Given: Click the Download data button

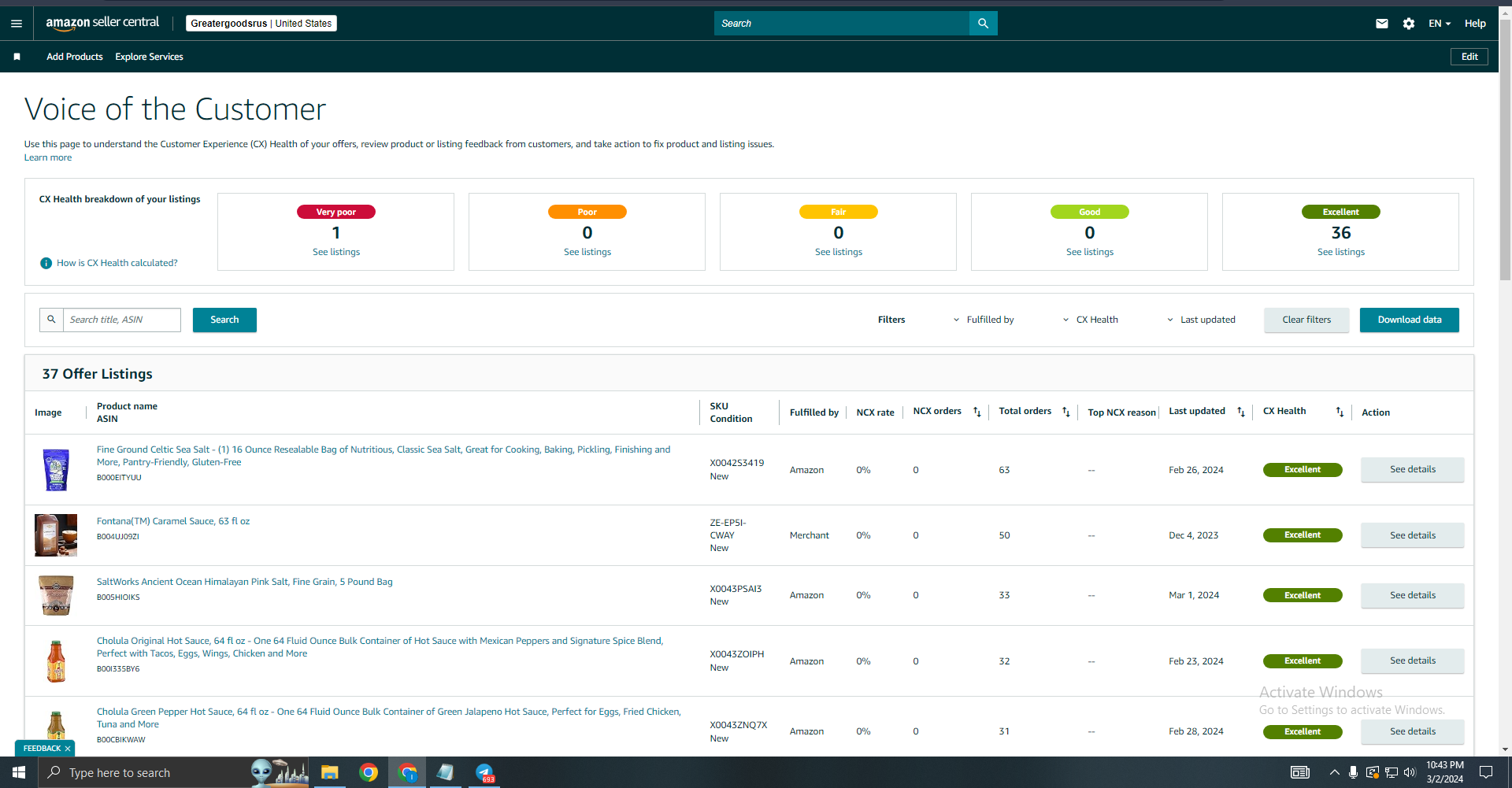Looking at the screenshot, I should tap(1410, 320).
